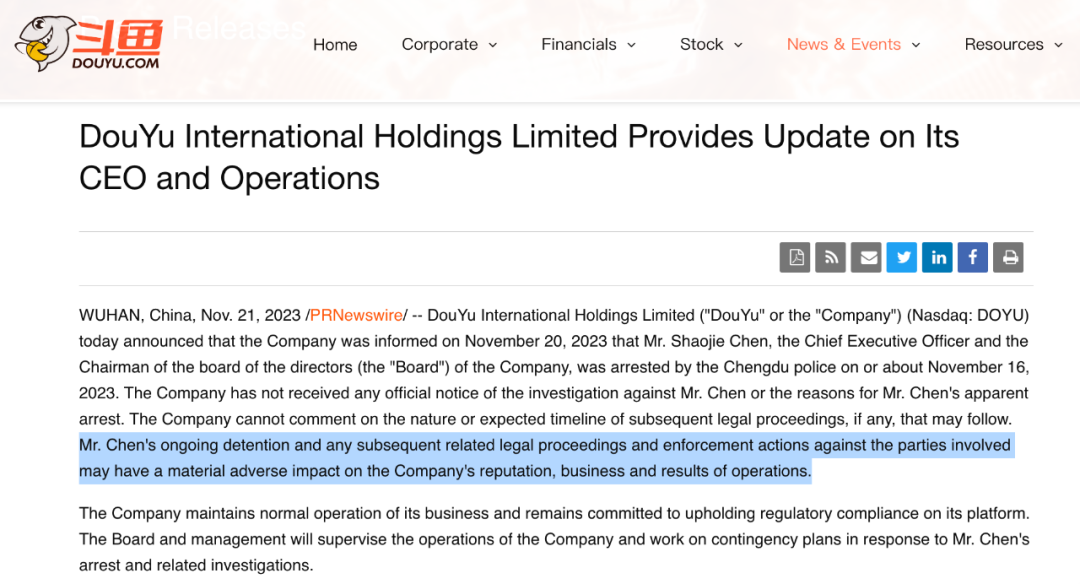Open the Resources dropdown arrow
Image resolution: width=1080 pixels, height=584 pixels.
point(1060,45)
